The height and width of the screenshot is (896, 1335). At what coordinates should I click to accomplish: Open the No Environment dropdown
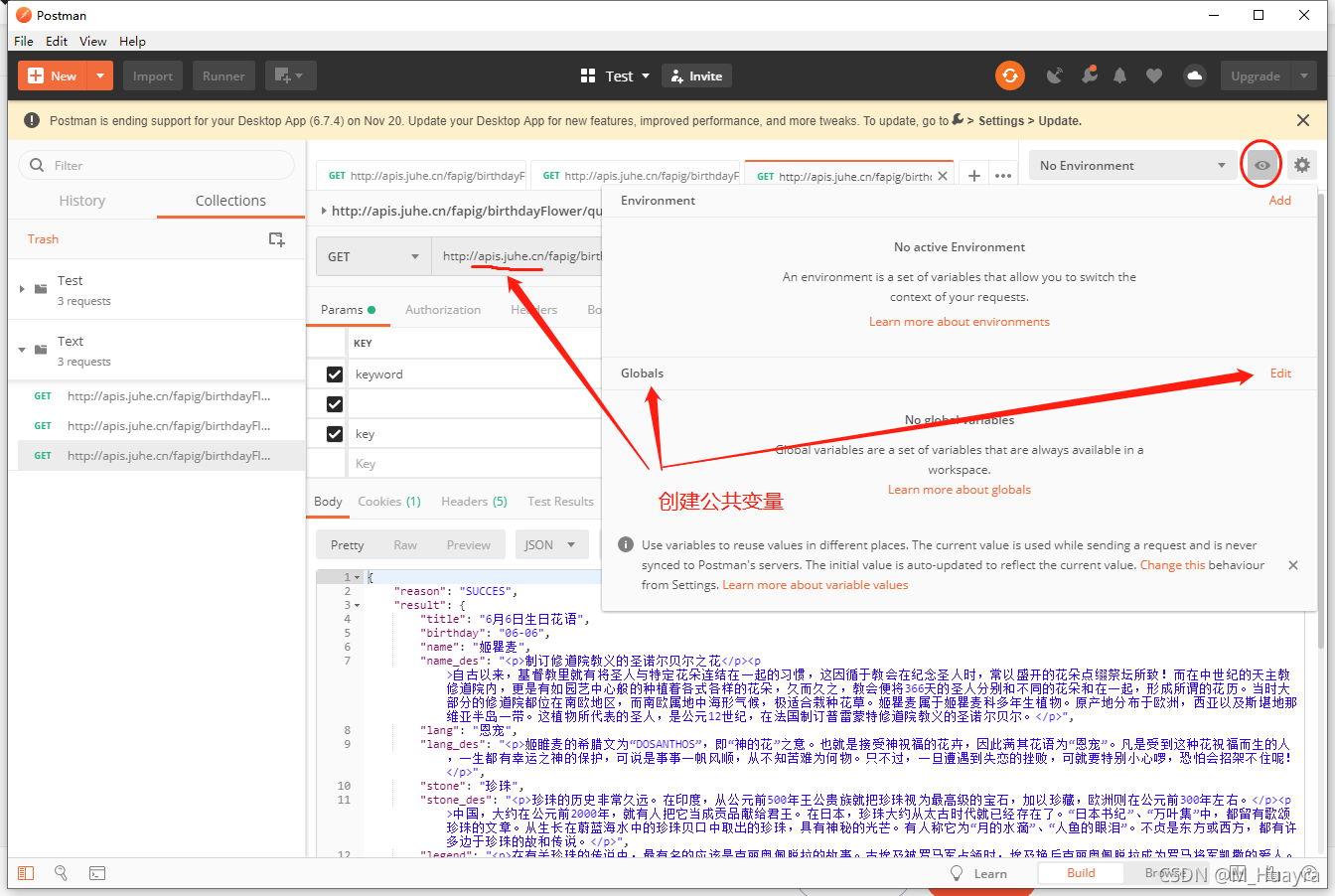tap(1132, 166)
